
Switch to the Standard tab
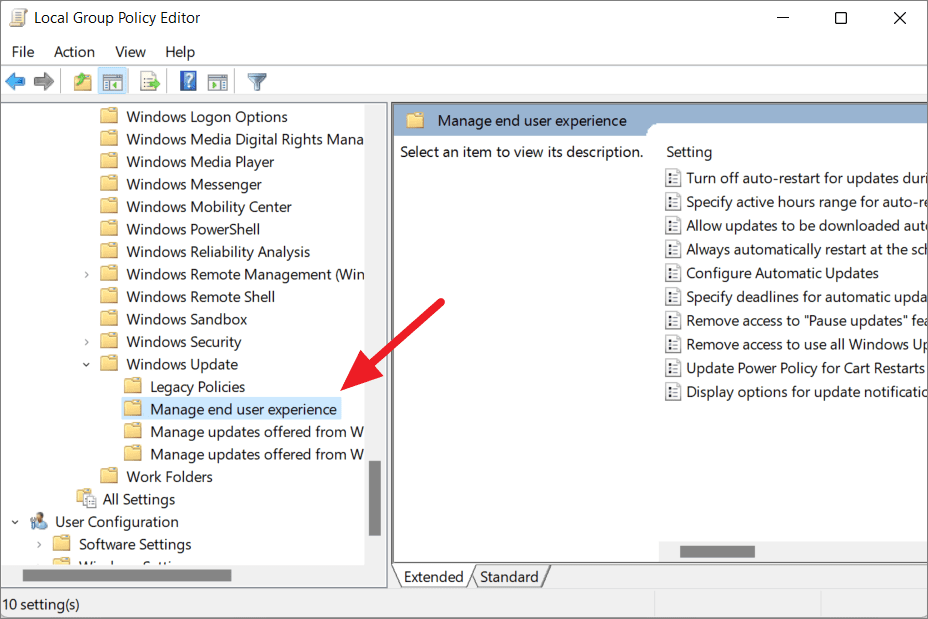[x=510, y=576]
